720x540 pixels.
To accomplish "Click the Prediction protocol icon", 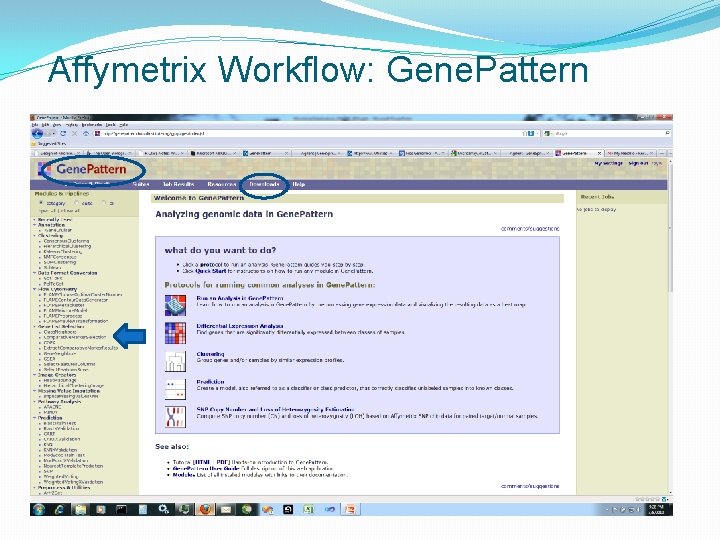I will tap(175, 389).
